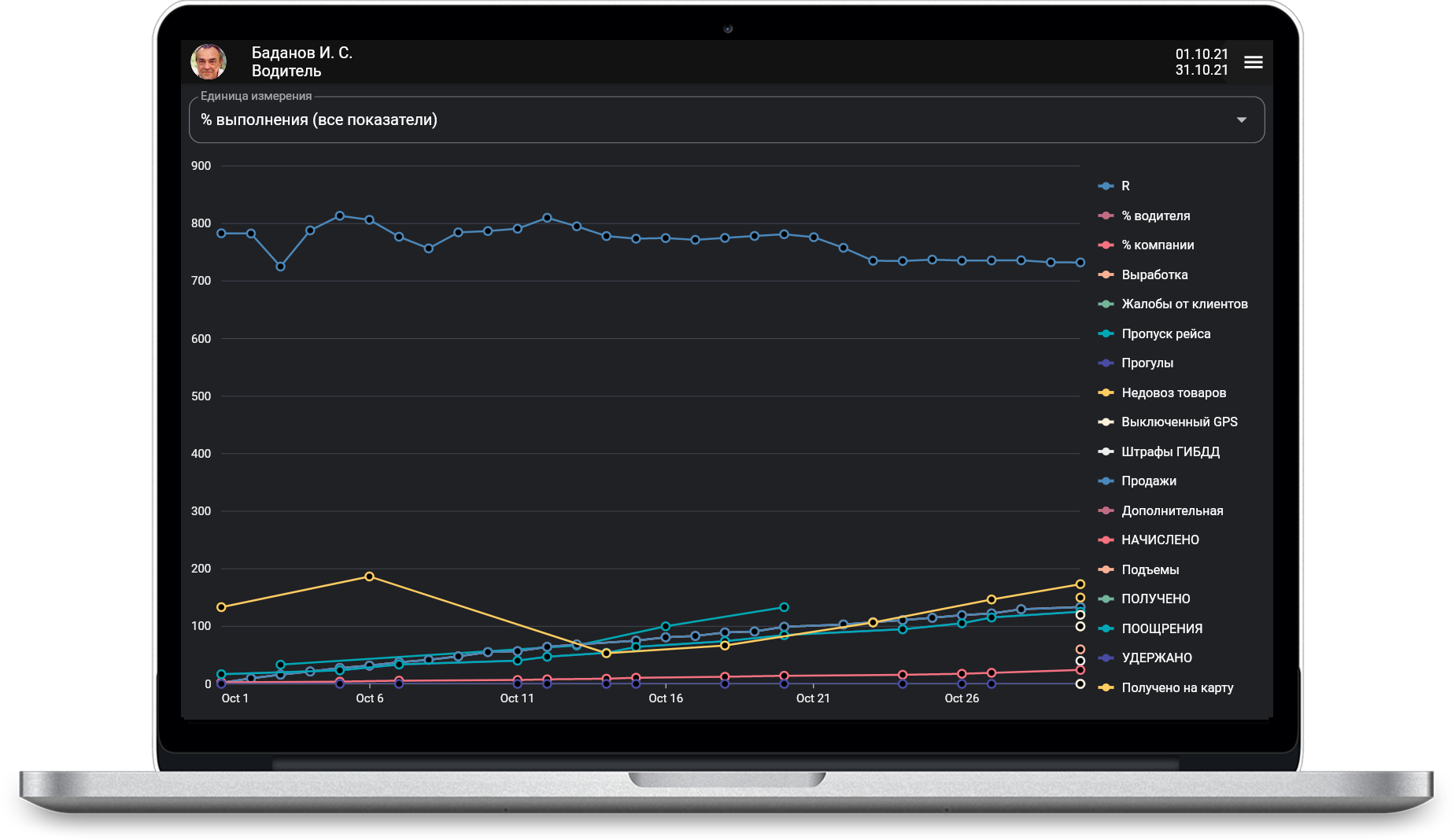
Task: Toggle 'Продажи' legend entry
Action: [1137, 481]
